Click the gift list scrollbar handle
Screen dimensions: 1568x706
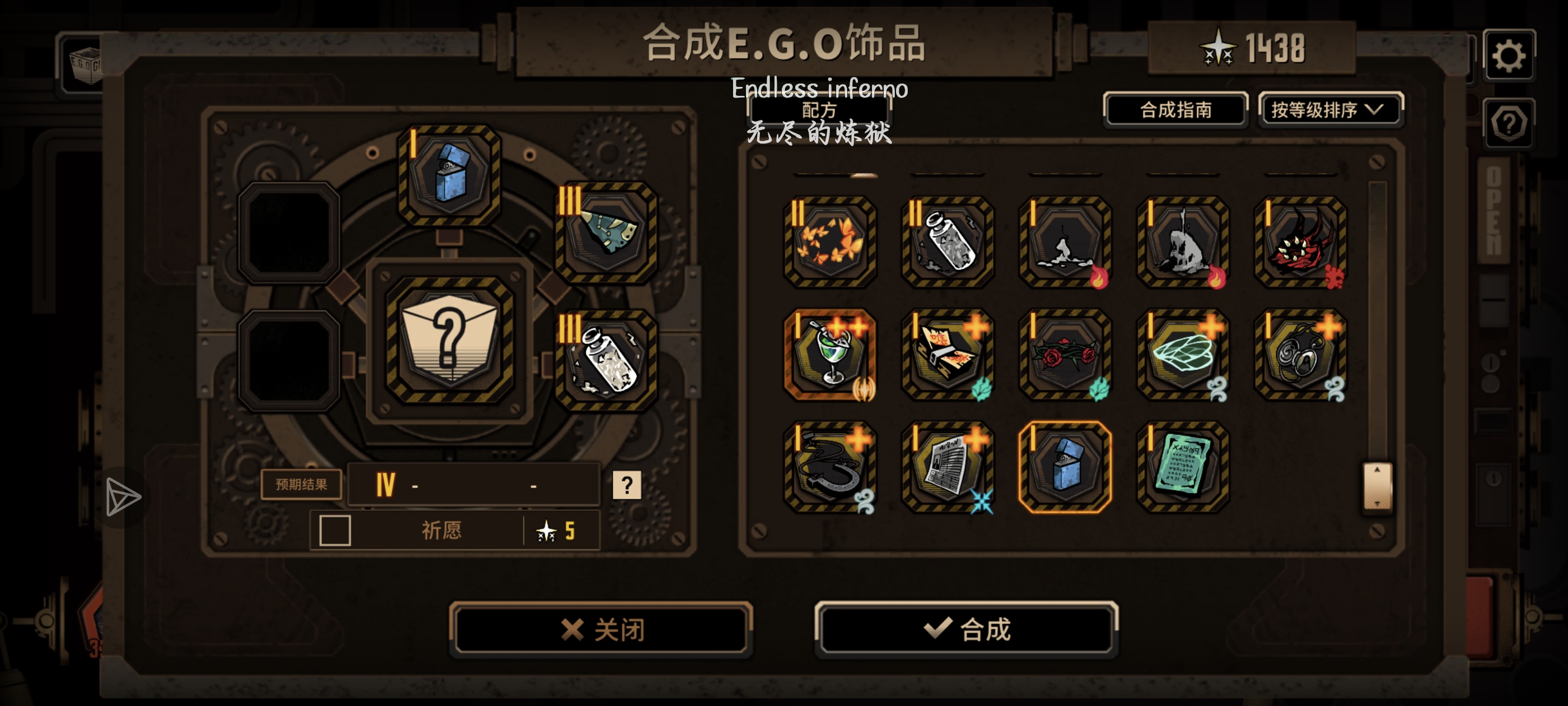point(1376,486)
